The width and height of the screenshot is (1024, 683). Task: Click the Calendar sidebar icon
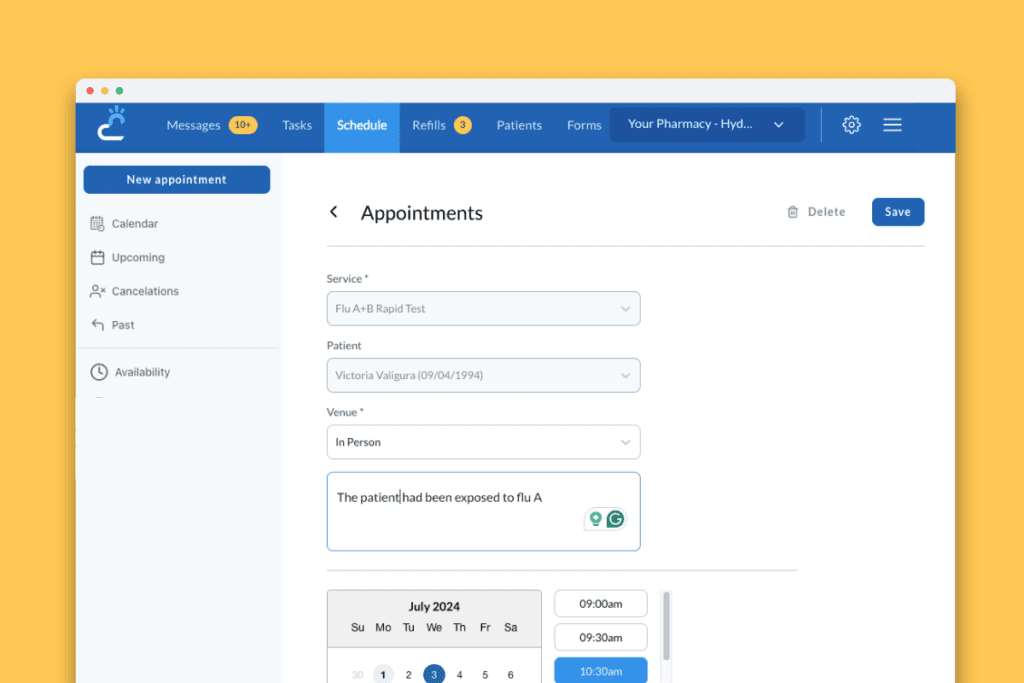tap(97, 223)
